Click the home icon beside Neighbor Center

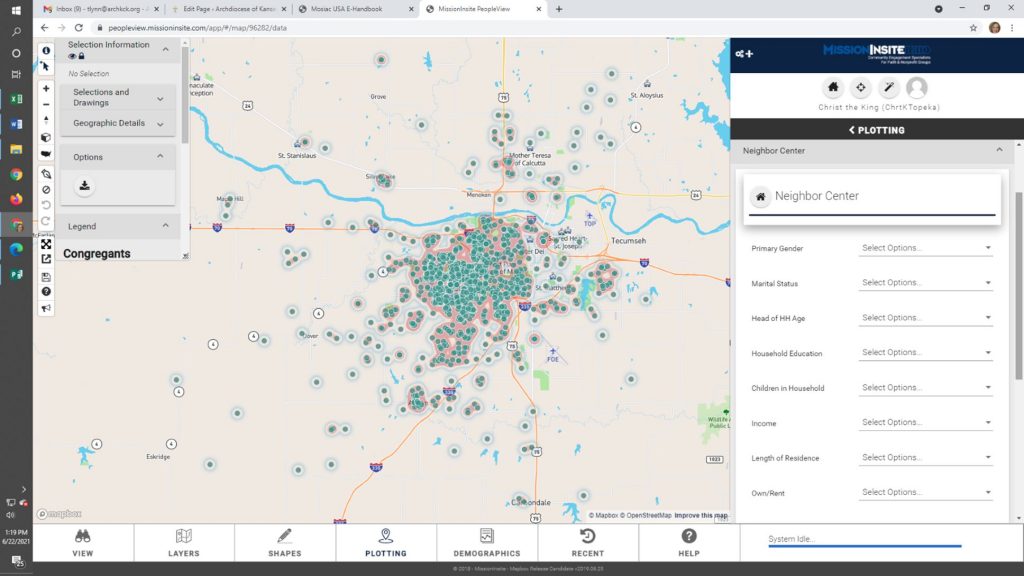point(760,196)
